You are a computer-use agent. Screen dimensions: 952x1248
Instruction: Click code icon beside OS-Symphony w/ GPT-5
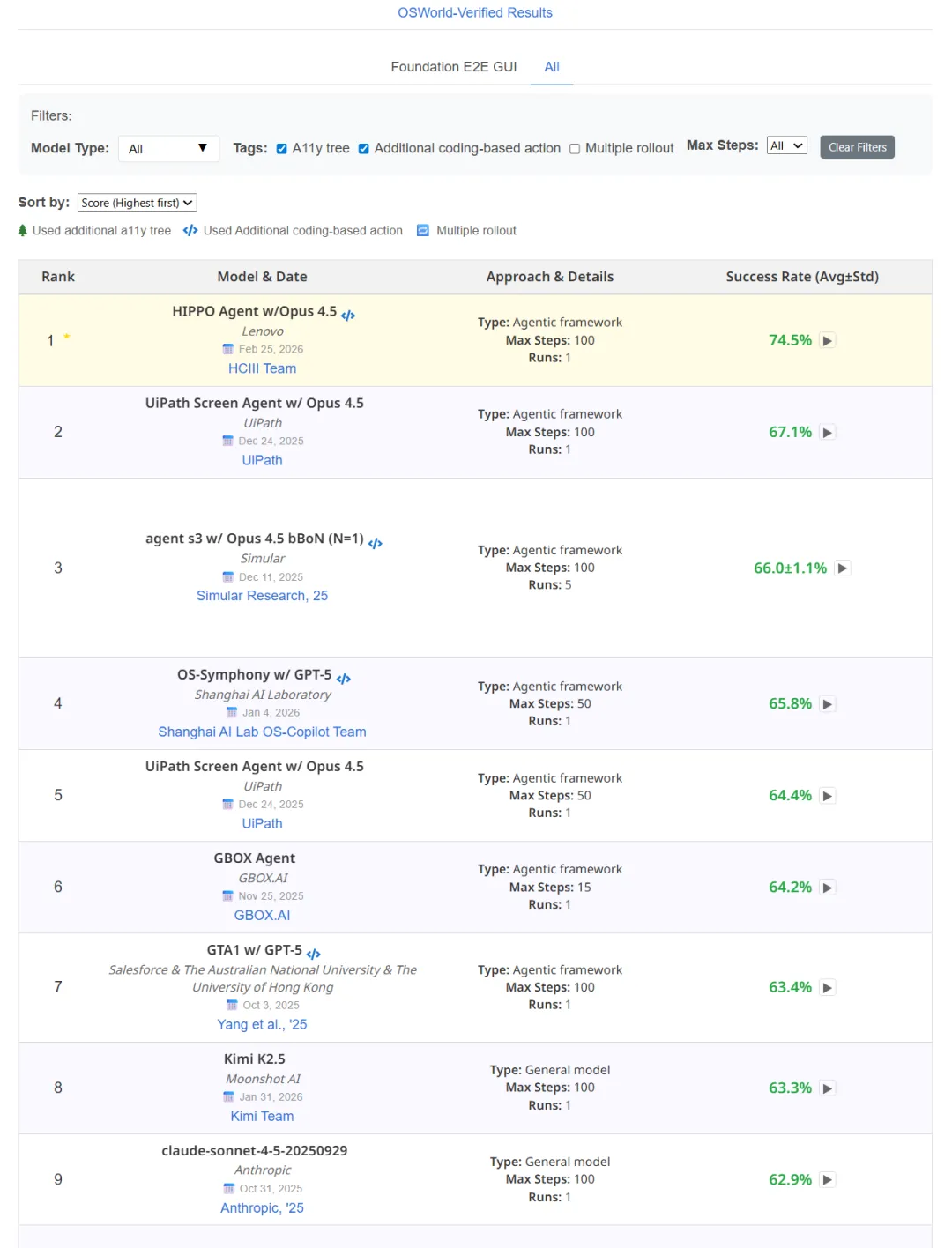pos(344,678)
